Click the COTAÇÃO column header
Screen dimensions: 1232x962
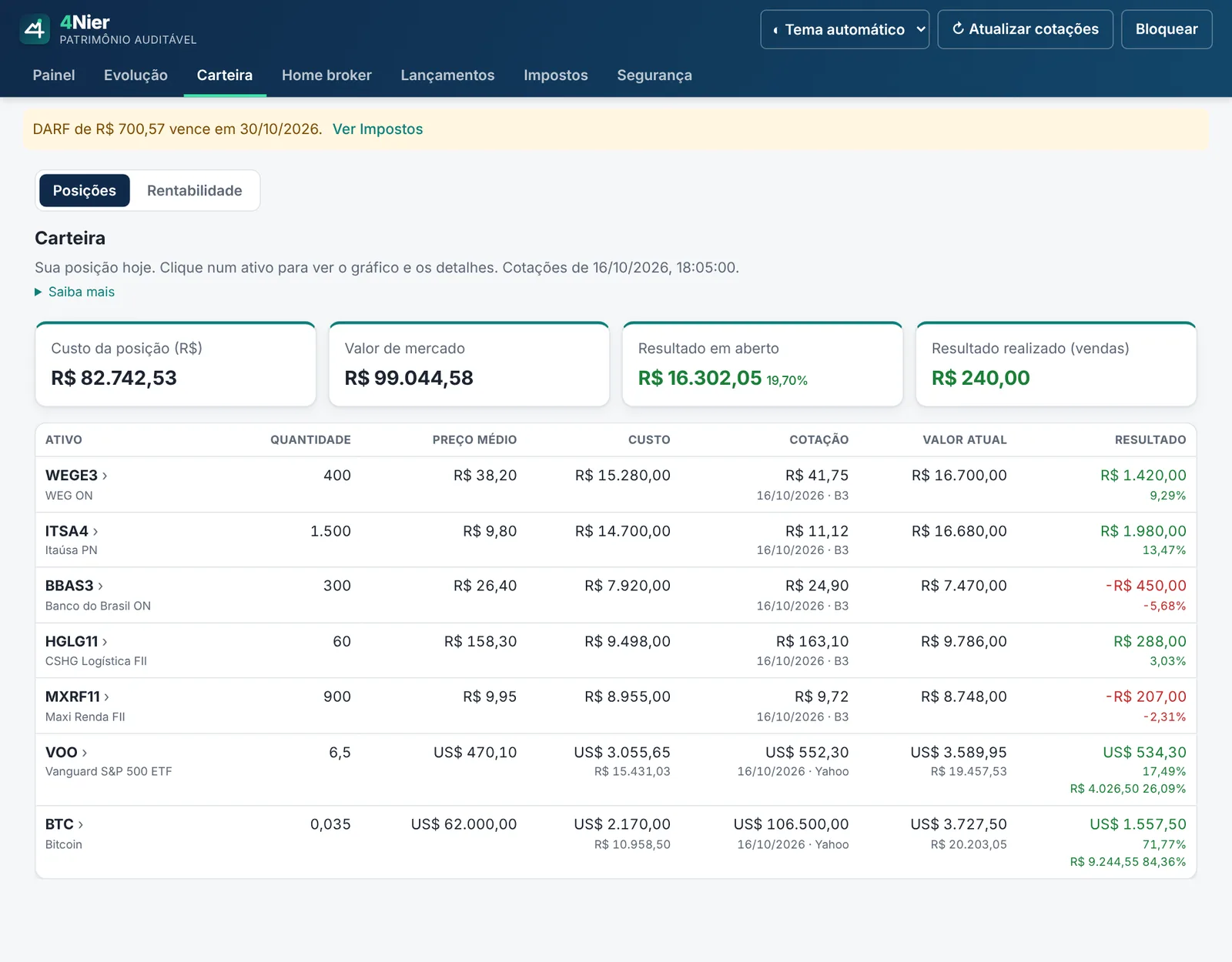pyautogui.click(x=819, y=439)
